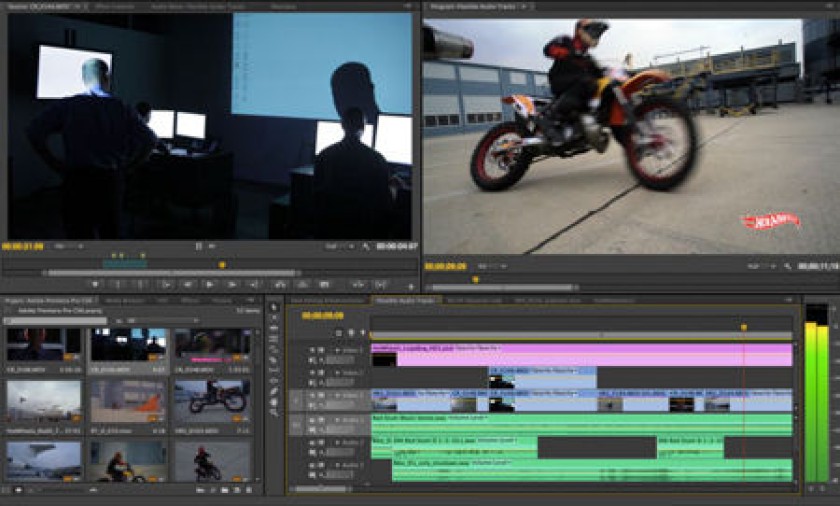Export a frame from Source monitor
This screenshot has width=840, height=506.
[x=325, y=284]
